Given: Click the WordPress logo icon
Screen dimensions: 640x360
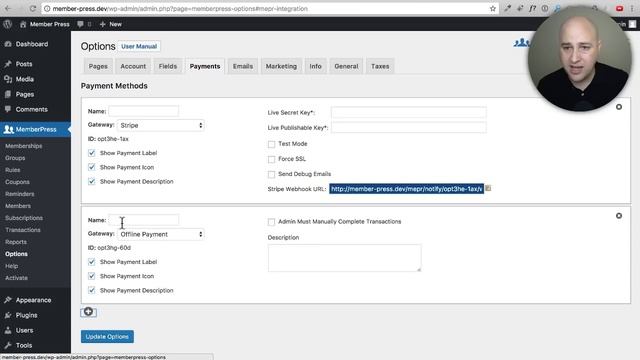Looking at the screenshot, I should pos(7,24).
